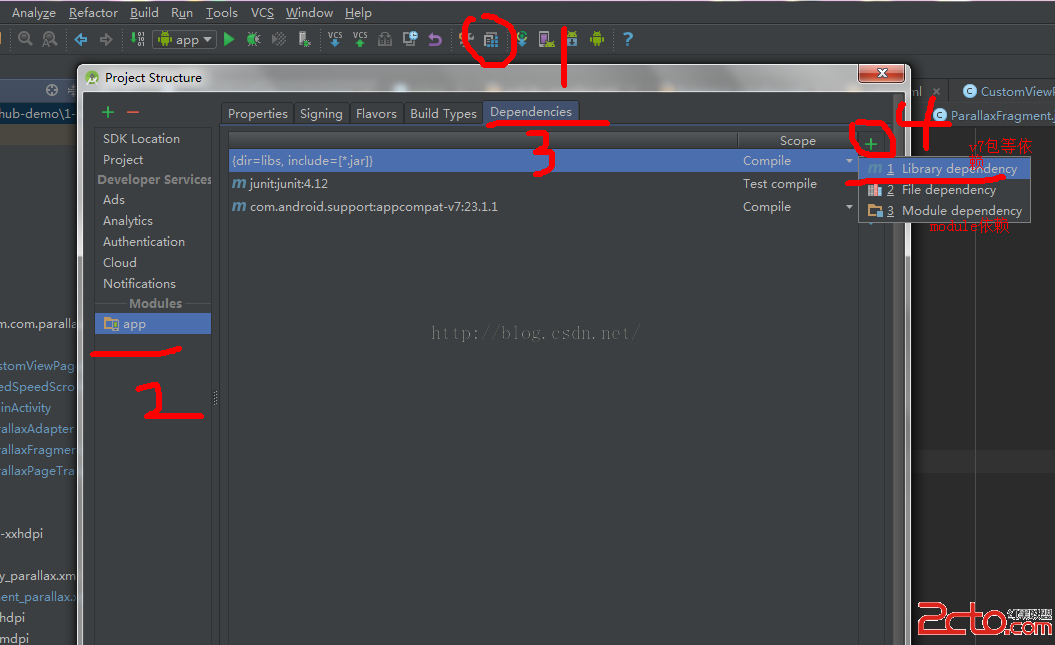Viewport: 1055px width, 645px height.
Task: Open Project Structure from the toolbar icon
Action: coord(491,40)
